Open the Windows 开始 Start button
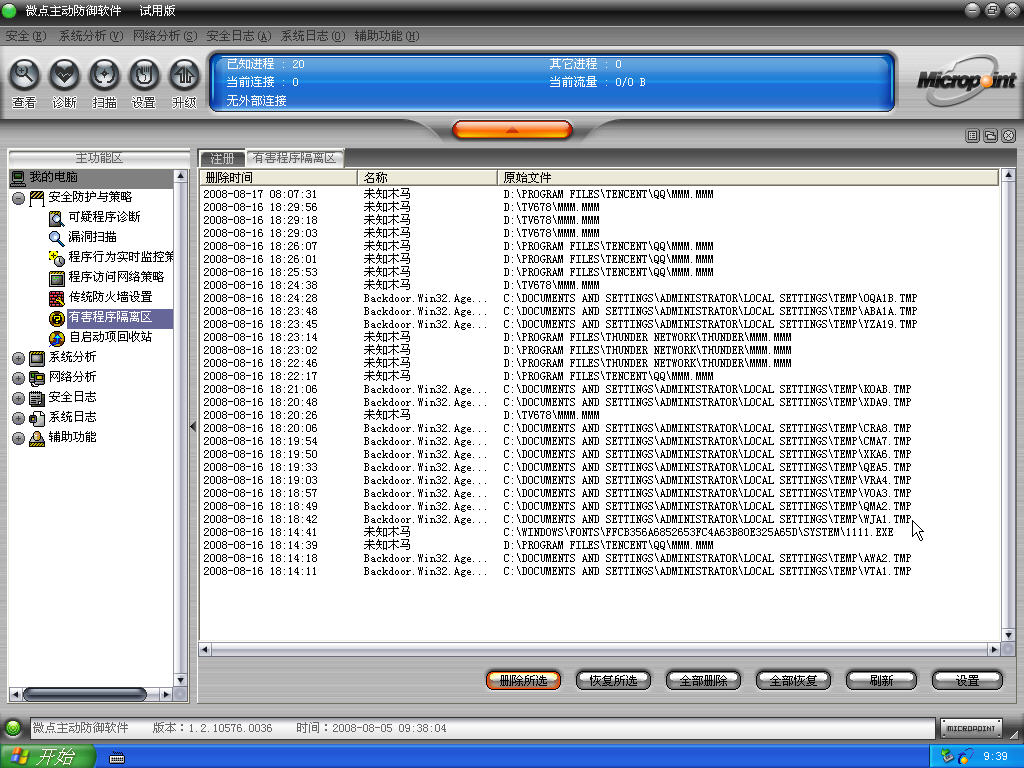Screen dimensions: 1024x768 (x=42, y=756)
